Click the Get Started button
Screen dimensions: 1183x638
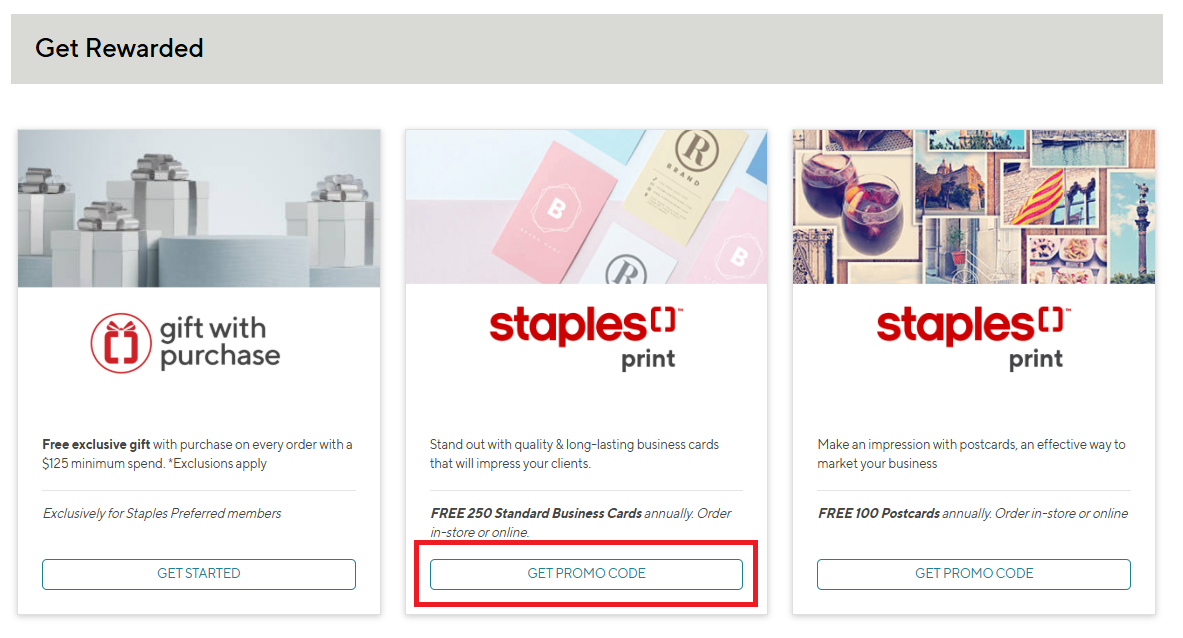(x=199, y=574)
